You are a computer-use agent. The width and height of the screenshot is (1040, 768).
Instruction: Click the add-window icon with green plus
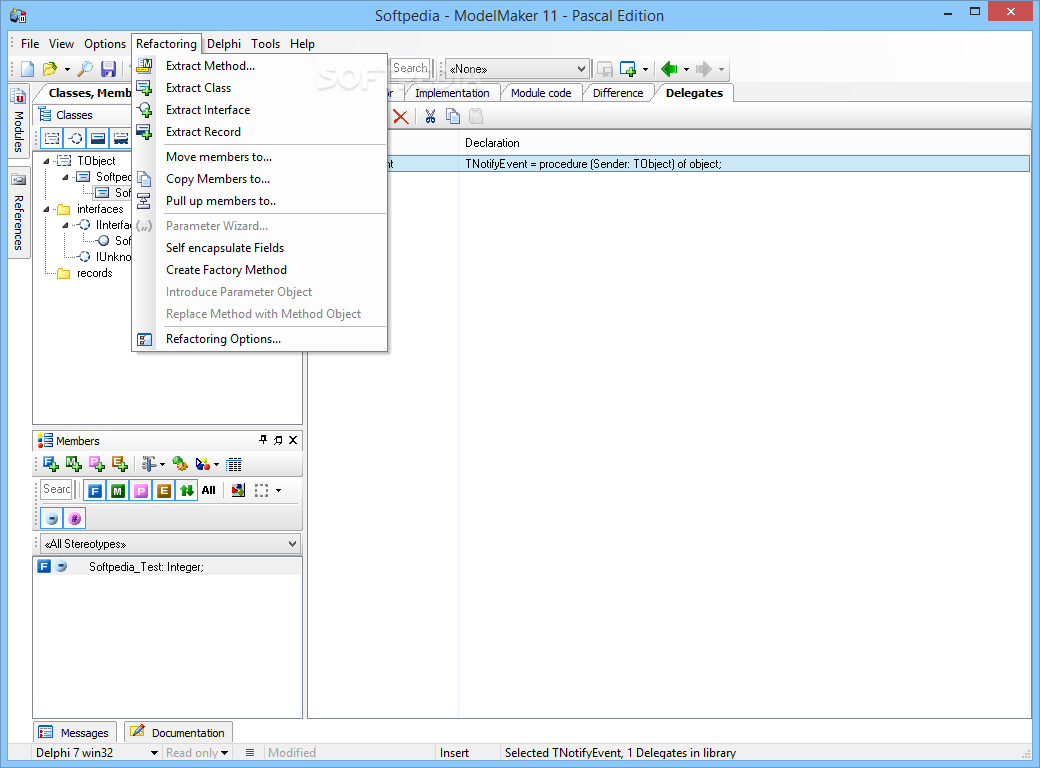627,68
